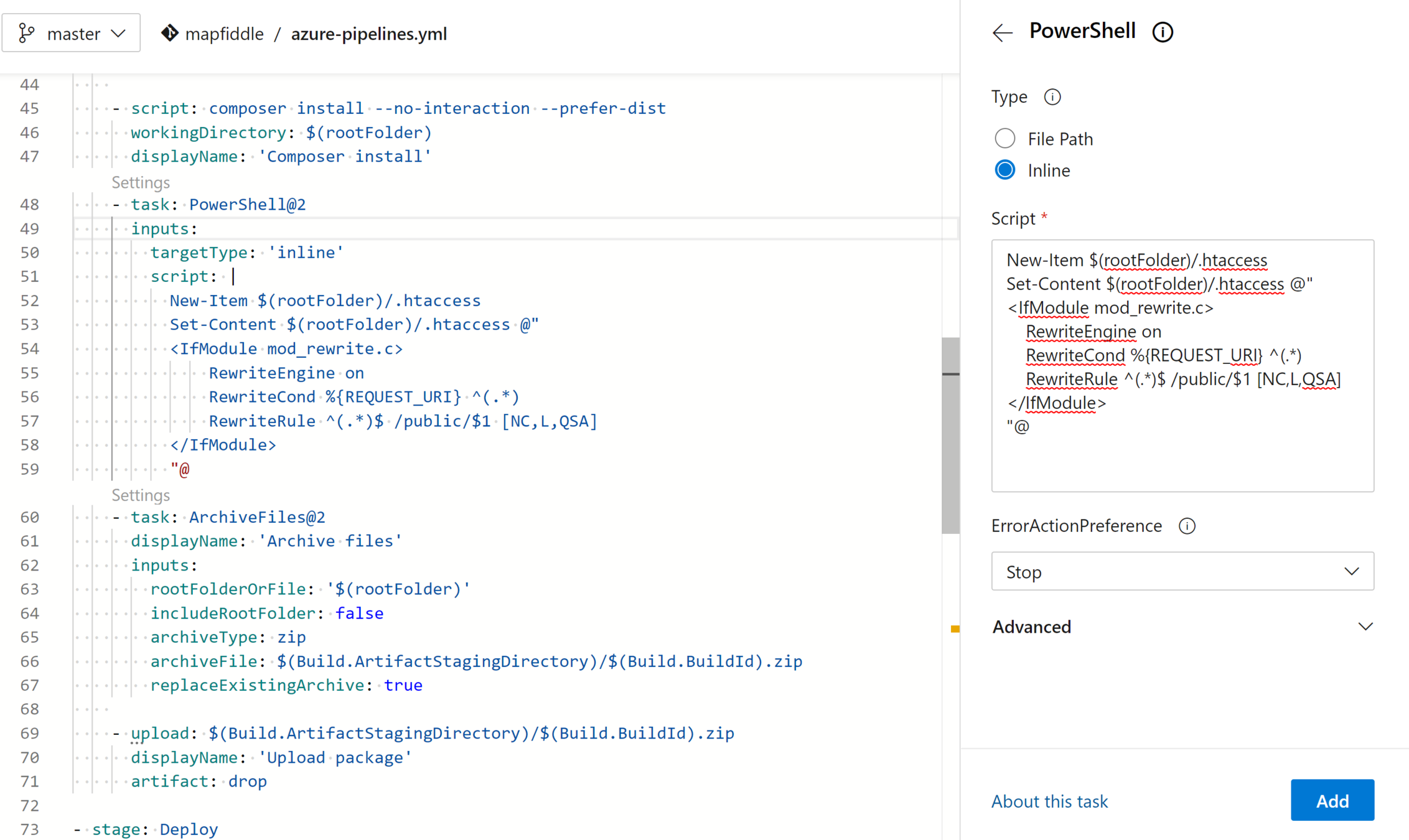Open the About this task link
1409x840 pixels.
pos(1049,801)
